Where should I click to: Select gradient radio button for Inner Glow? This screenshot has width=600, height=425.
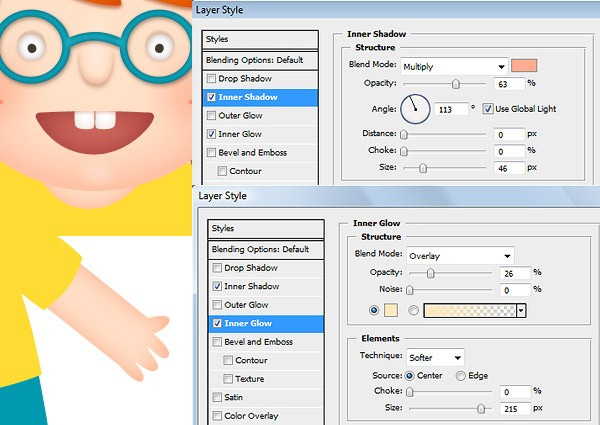point(413,310)
